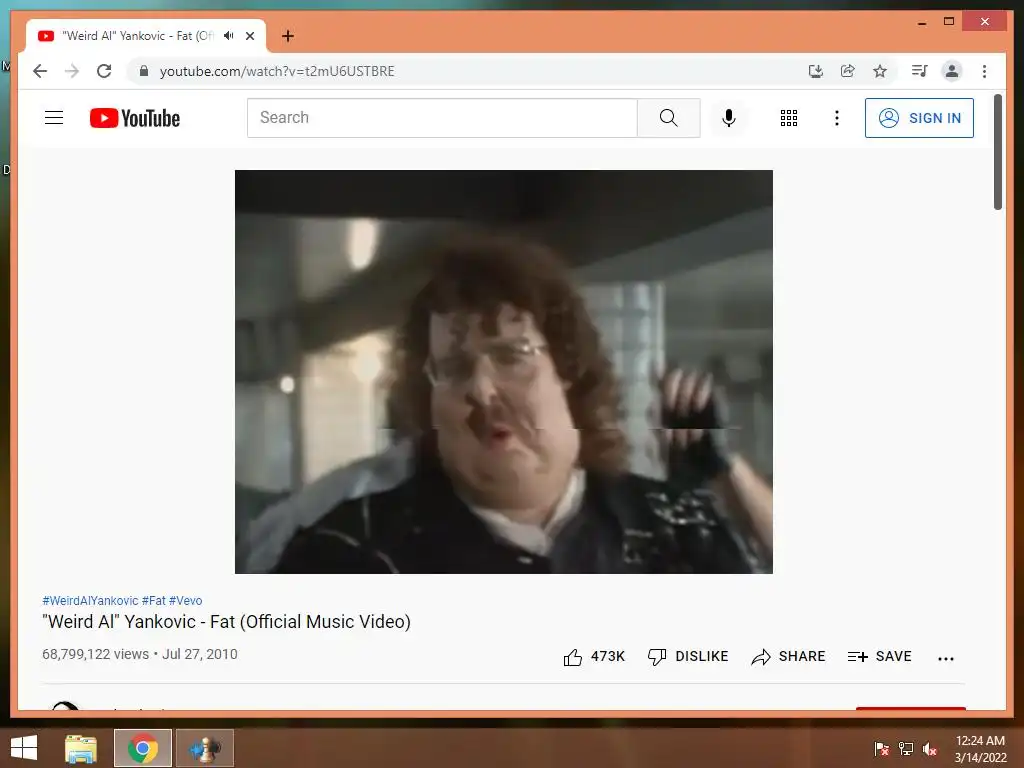
Task: Click the 68,799,122 views text
Action: [95, 654]
